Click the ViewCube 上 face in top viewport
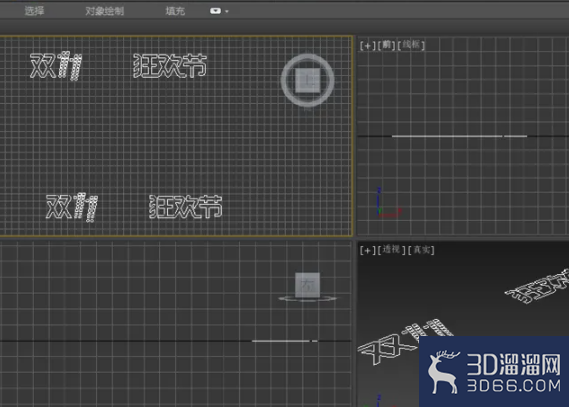Viewport: 569px width, 407px height. [x=307, y=81]
